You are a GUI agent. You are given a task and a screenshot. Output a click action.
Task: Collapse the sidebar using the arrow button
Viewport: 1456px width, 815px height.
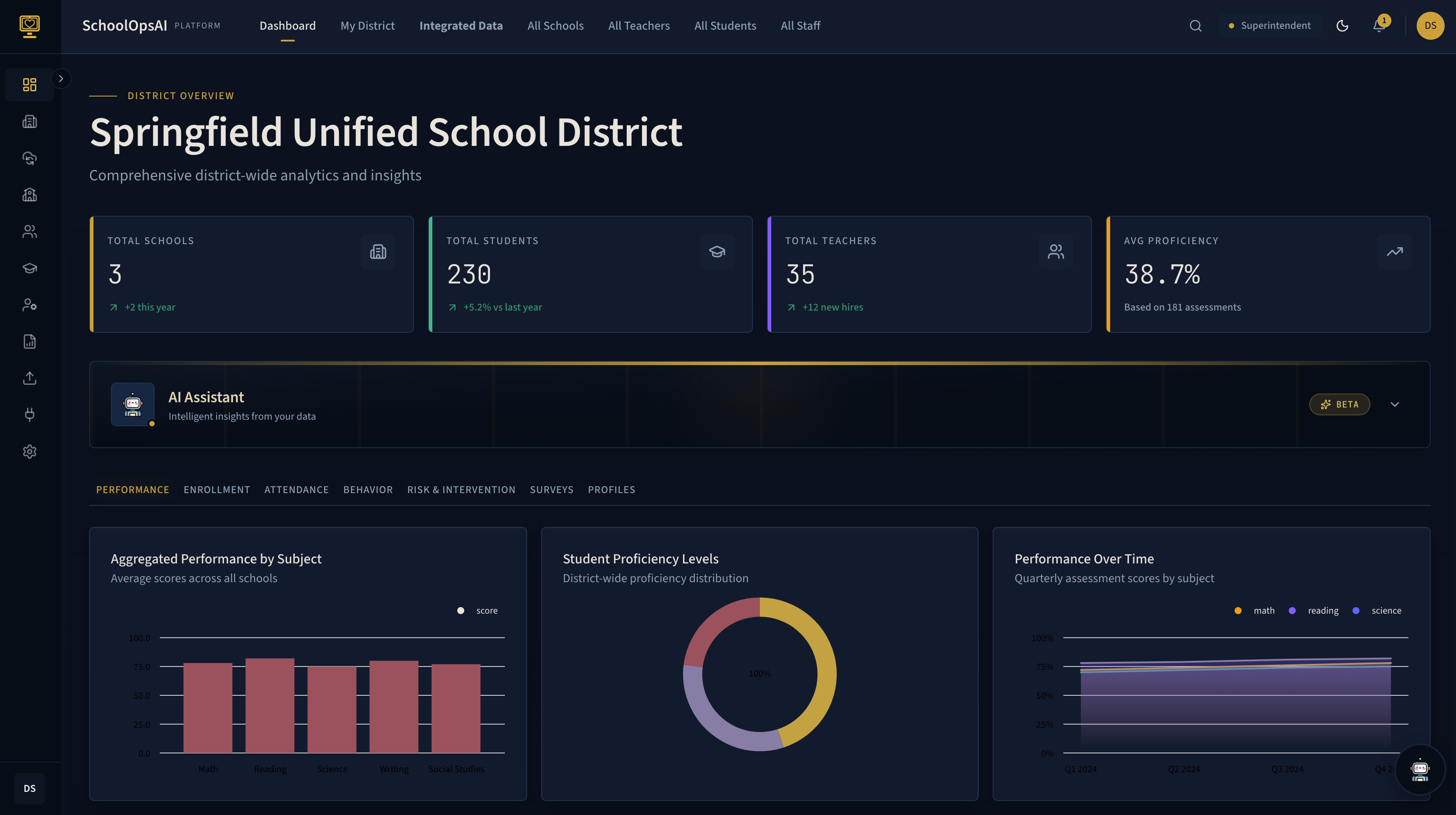[x=61, y=78]
